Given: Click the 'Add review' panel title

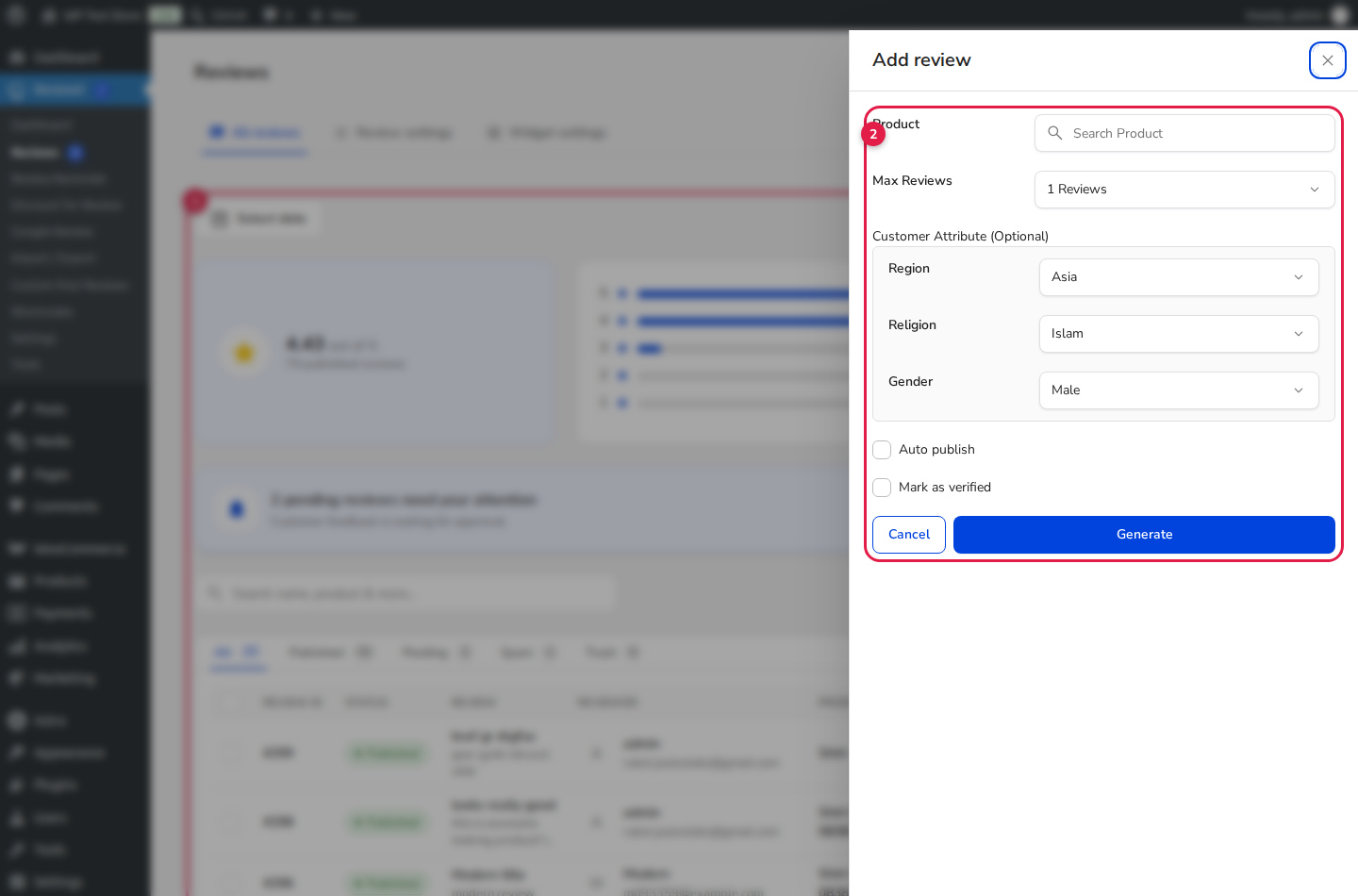Looking at the screenshot, I should pyautogui.click(x=921, y=60).
